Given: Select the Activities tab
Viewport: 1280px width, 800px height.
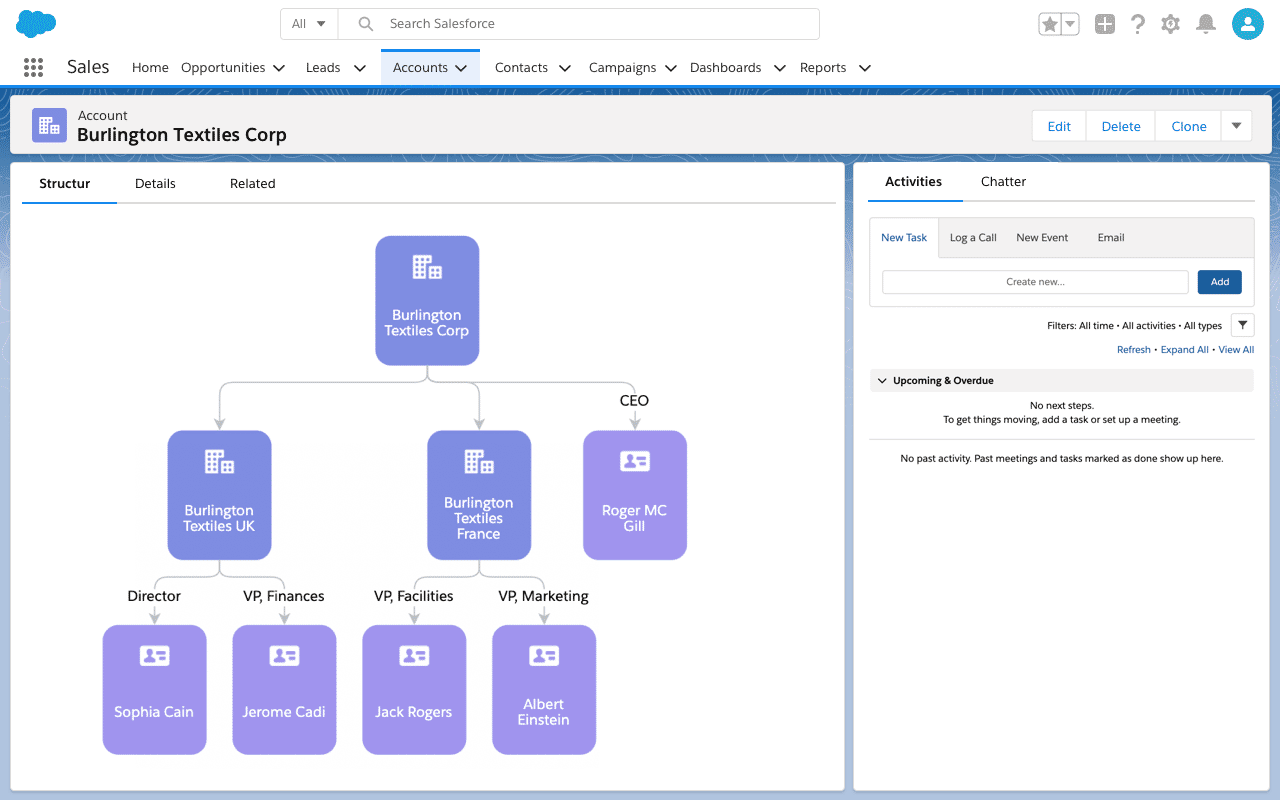Looking at the screenshot, I should [914, 182].
